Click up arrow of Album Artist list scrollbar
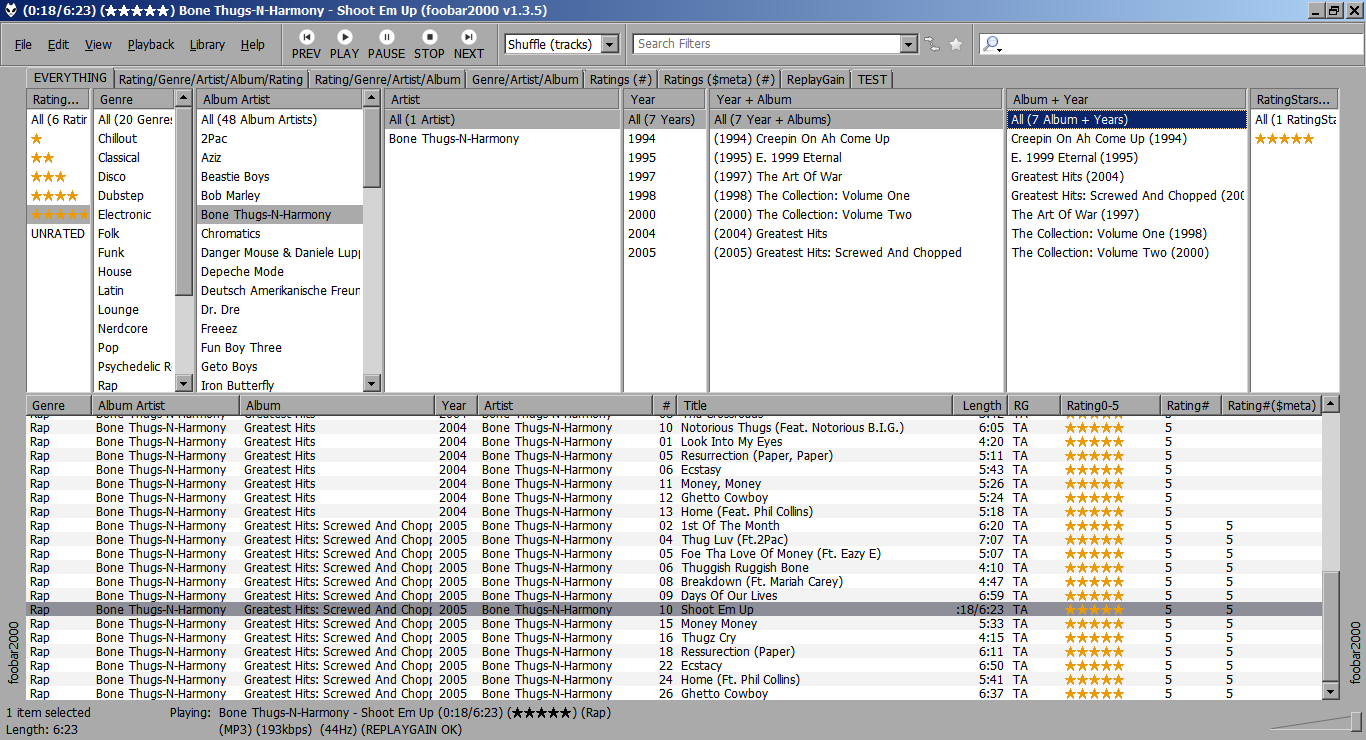 (x=372, y=98)
